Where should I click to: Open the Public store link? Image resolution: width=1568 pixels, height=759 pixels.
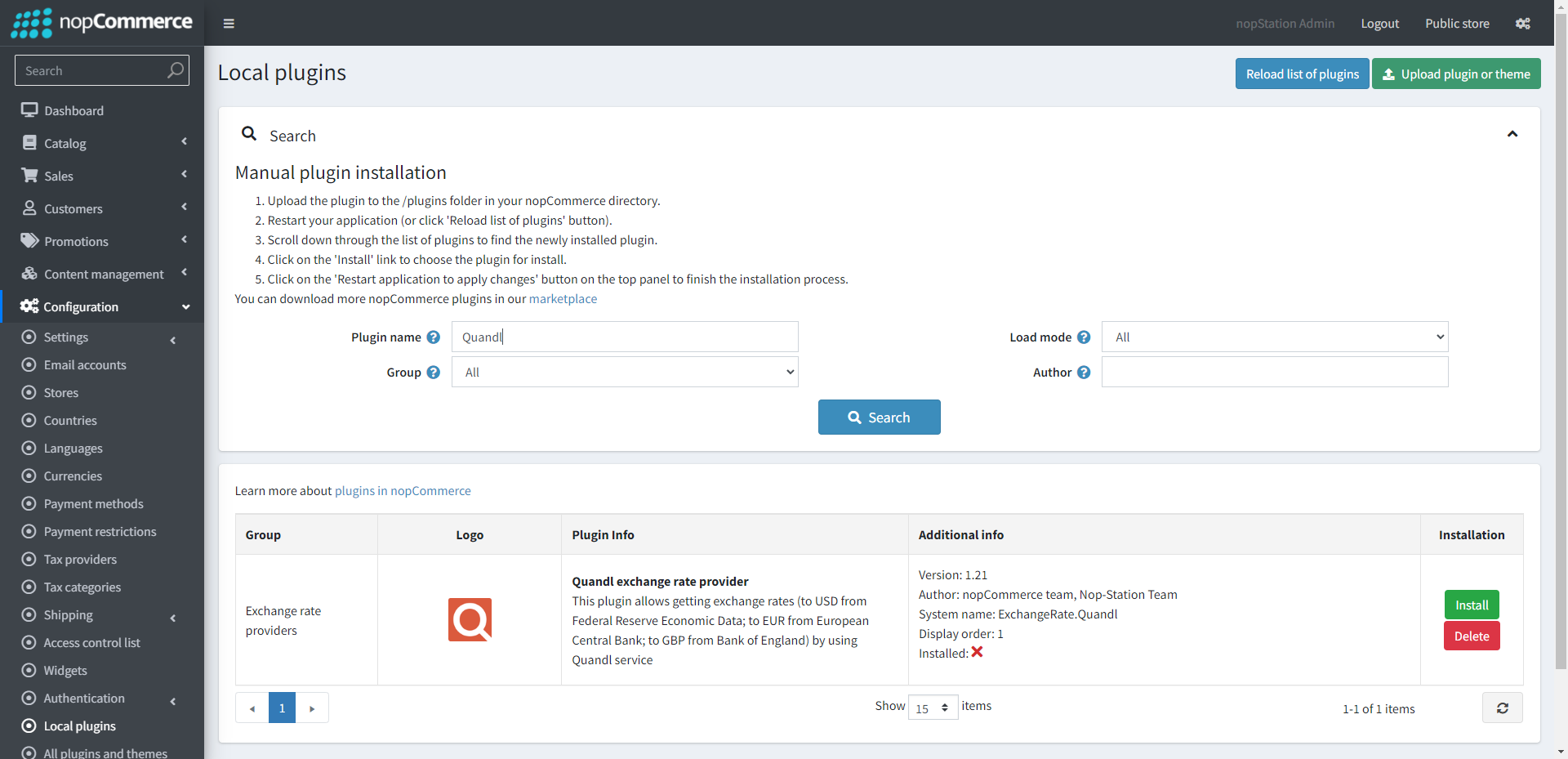tap(1457, 24)
